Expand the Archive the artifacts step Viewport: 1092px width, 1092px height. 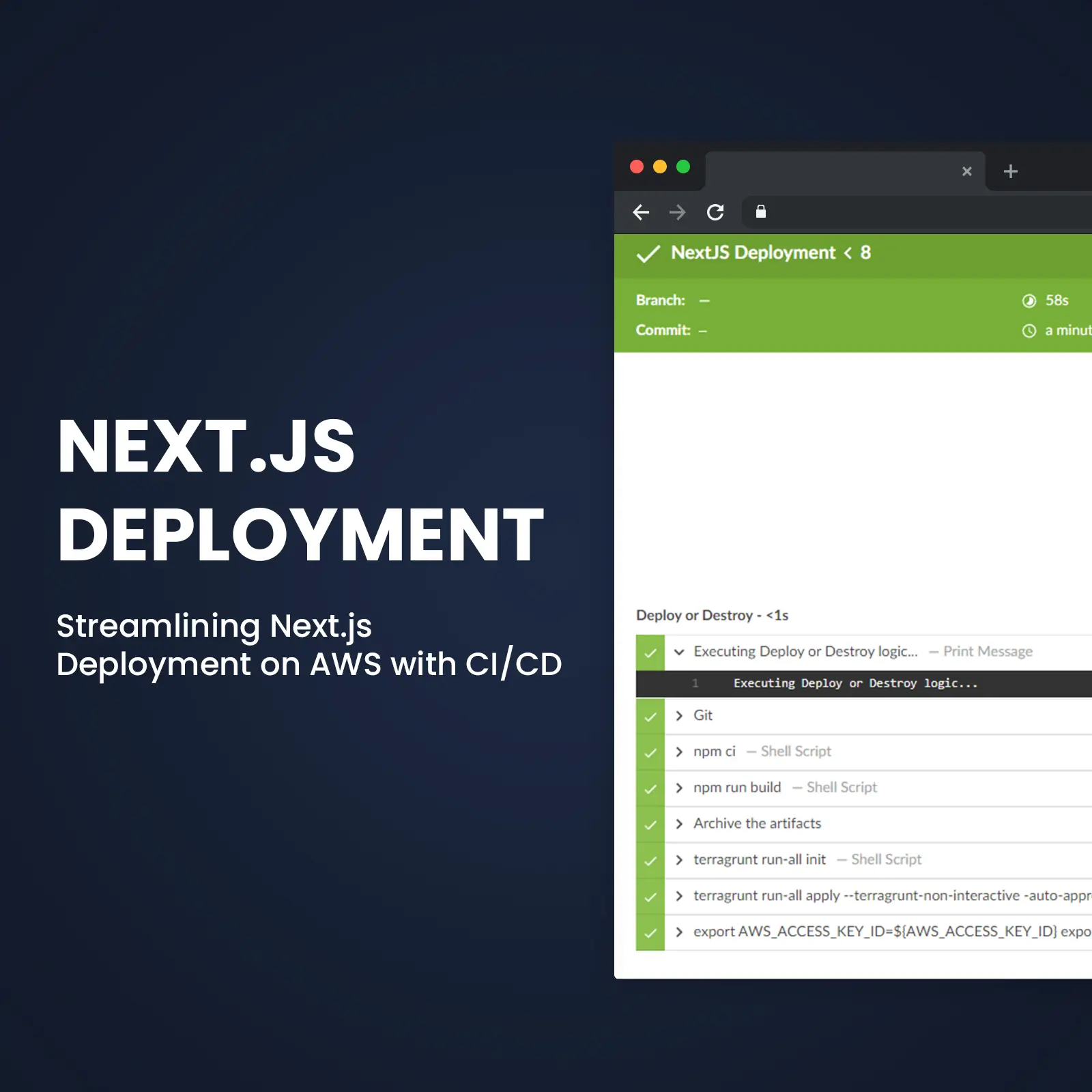pyautogui.click(x=679, y=824)
